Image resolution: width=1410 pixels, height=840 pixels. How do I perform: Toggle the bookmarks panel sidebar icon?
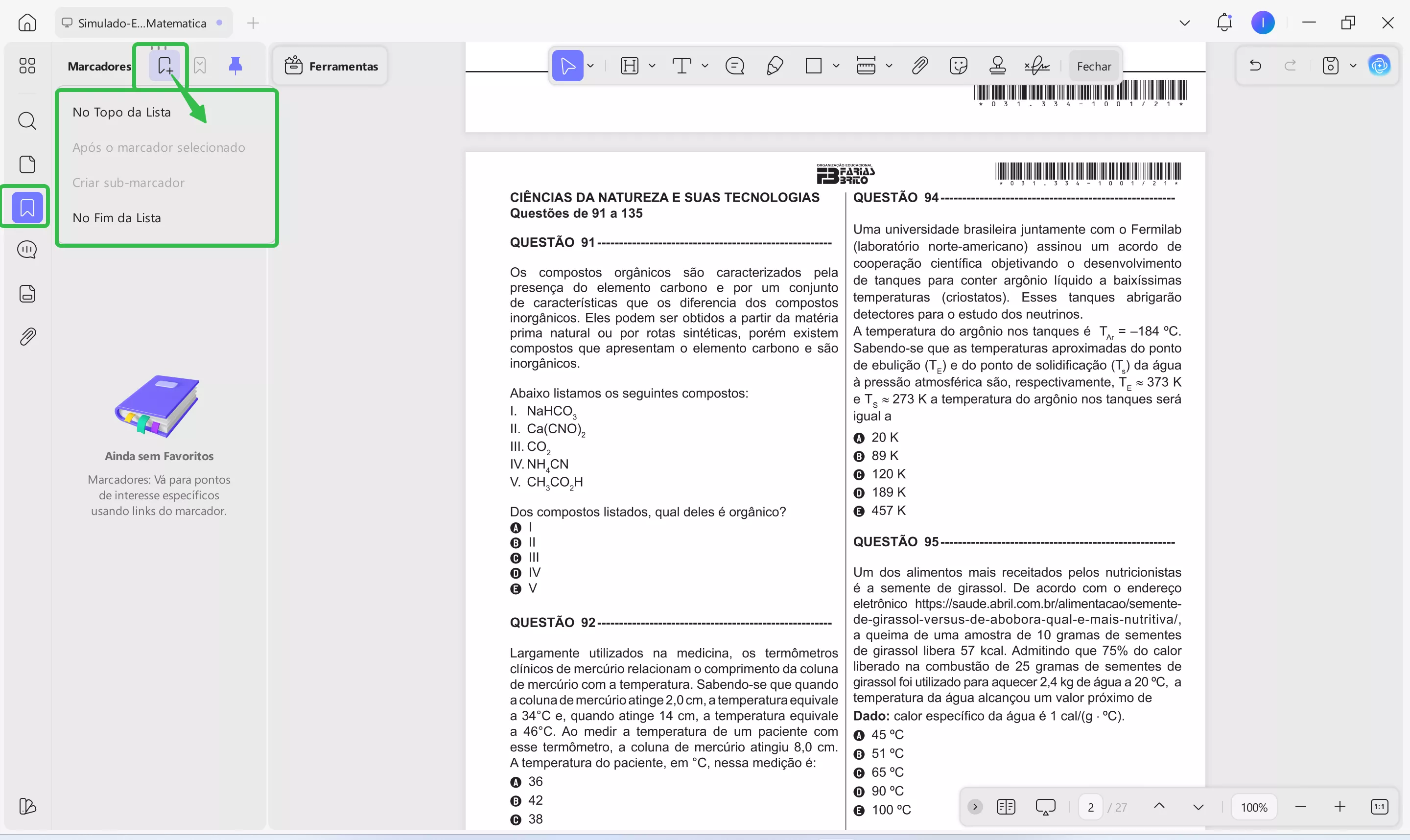click(x=27, y=207)
